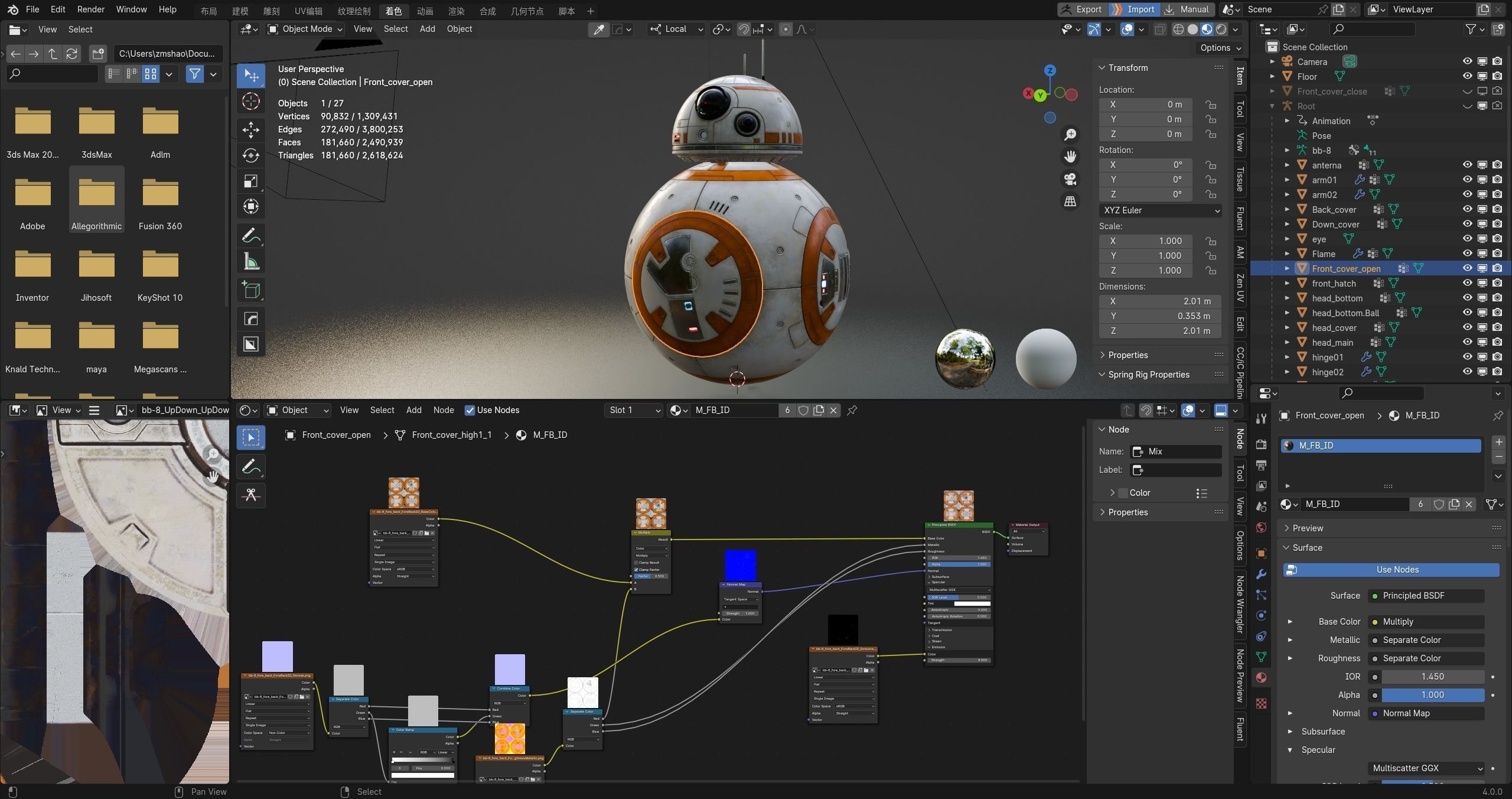Select the Add Cube tool

coord(251,290)
